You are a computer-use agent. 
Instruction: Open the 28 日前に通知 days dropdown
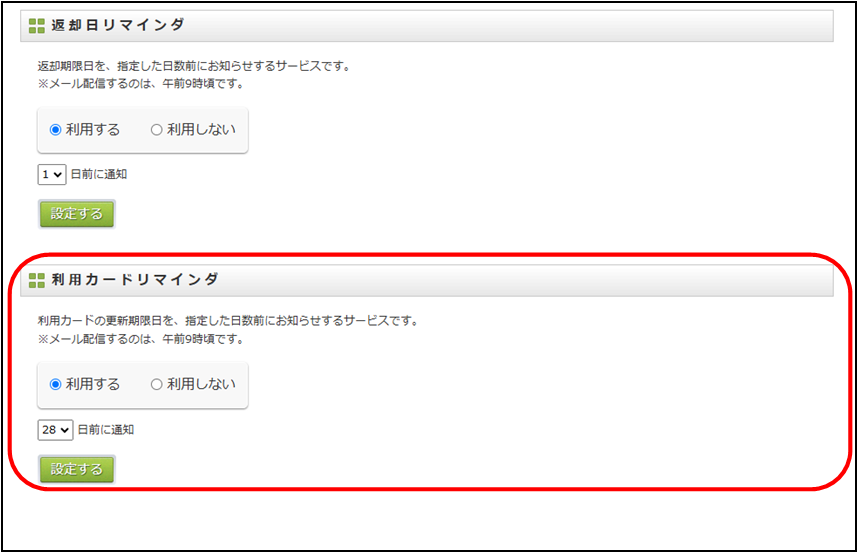[x=55, y=430]
